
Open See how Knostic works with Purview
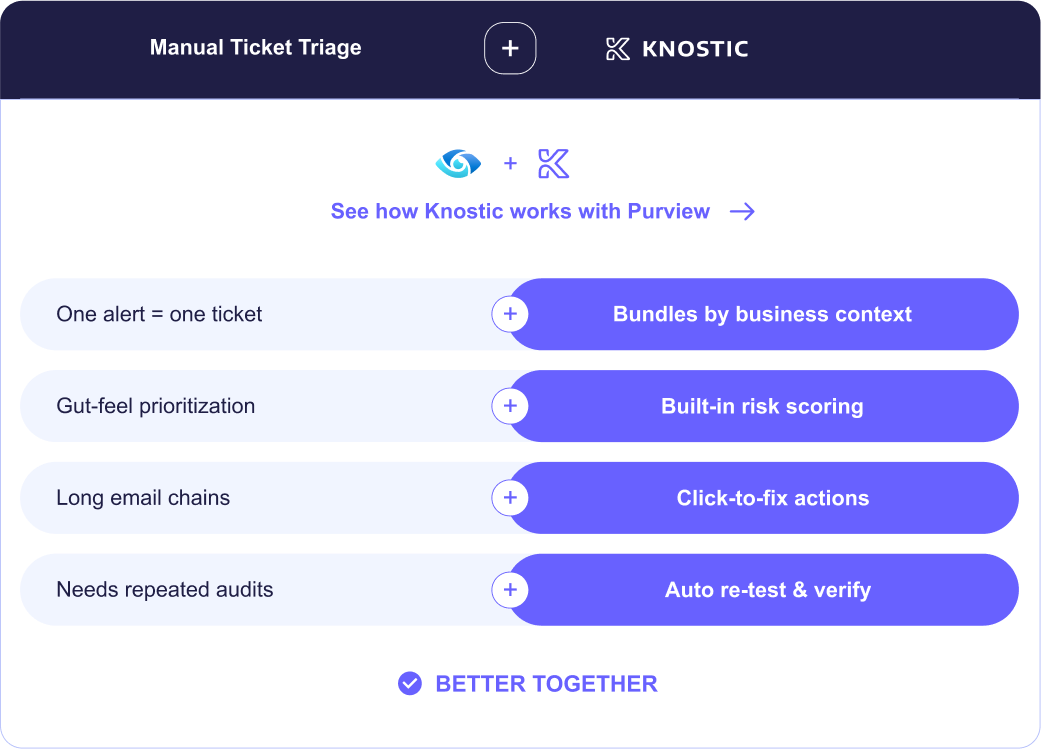tap(520, 211)
